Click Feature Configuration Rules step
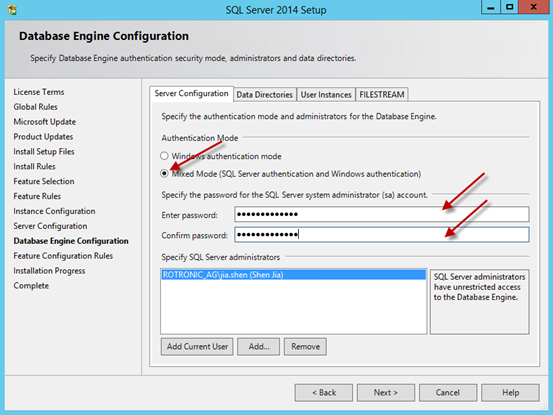This screenshot has height=415, width=553. [63, 256]
